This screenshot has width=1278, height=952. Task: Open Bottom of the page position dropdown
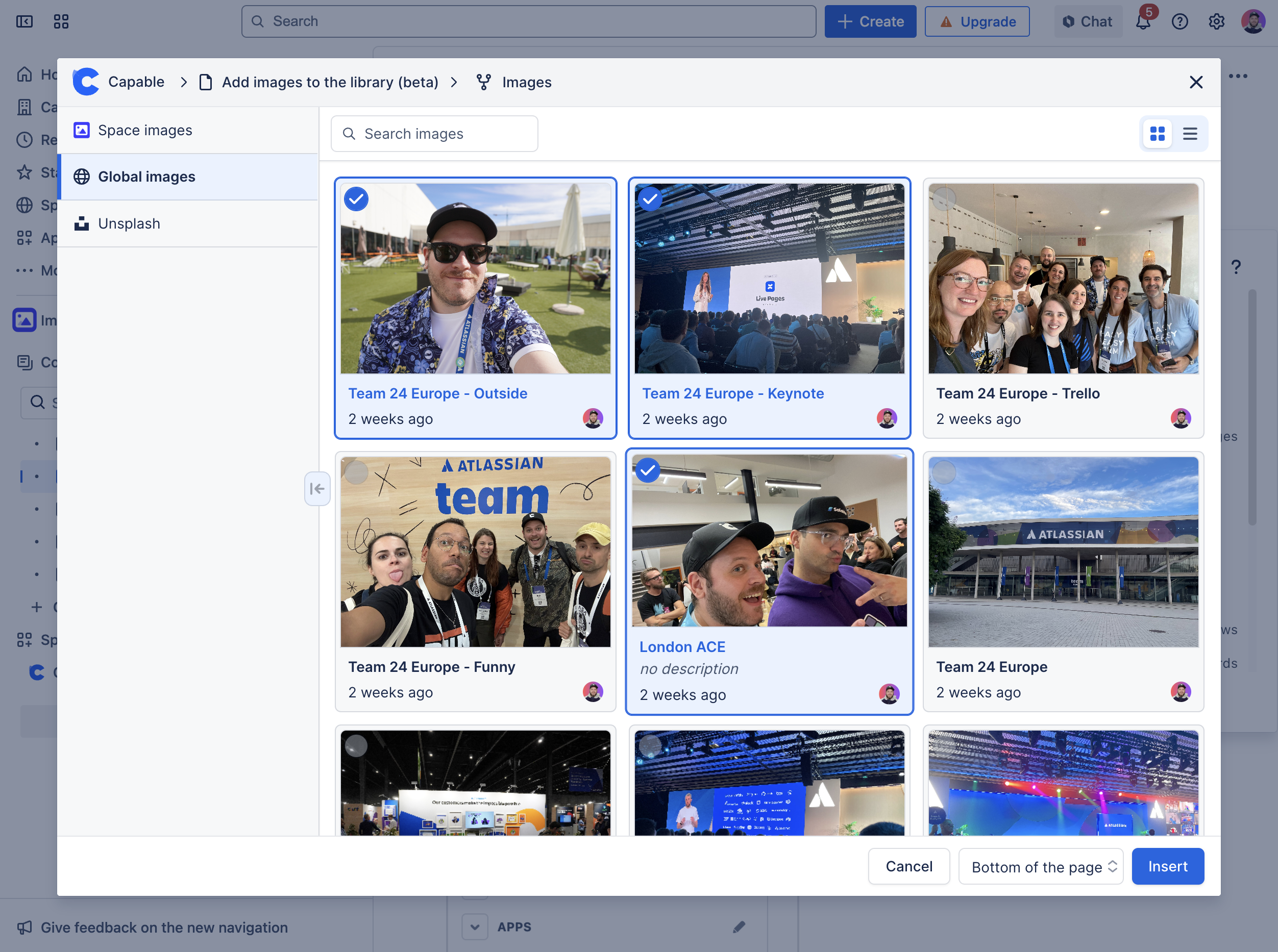click(x=1041, y=866)
